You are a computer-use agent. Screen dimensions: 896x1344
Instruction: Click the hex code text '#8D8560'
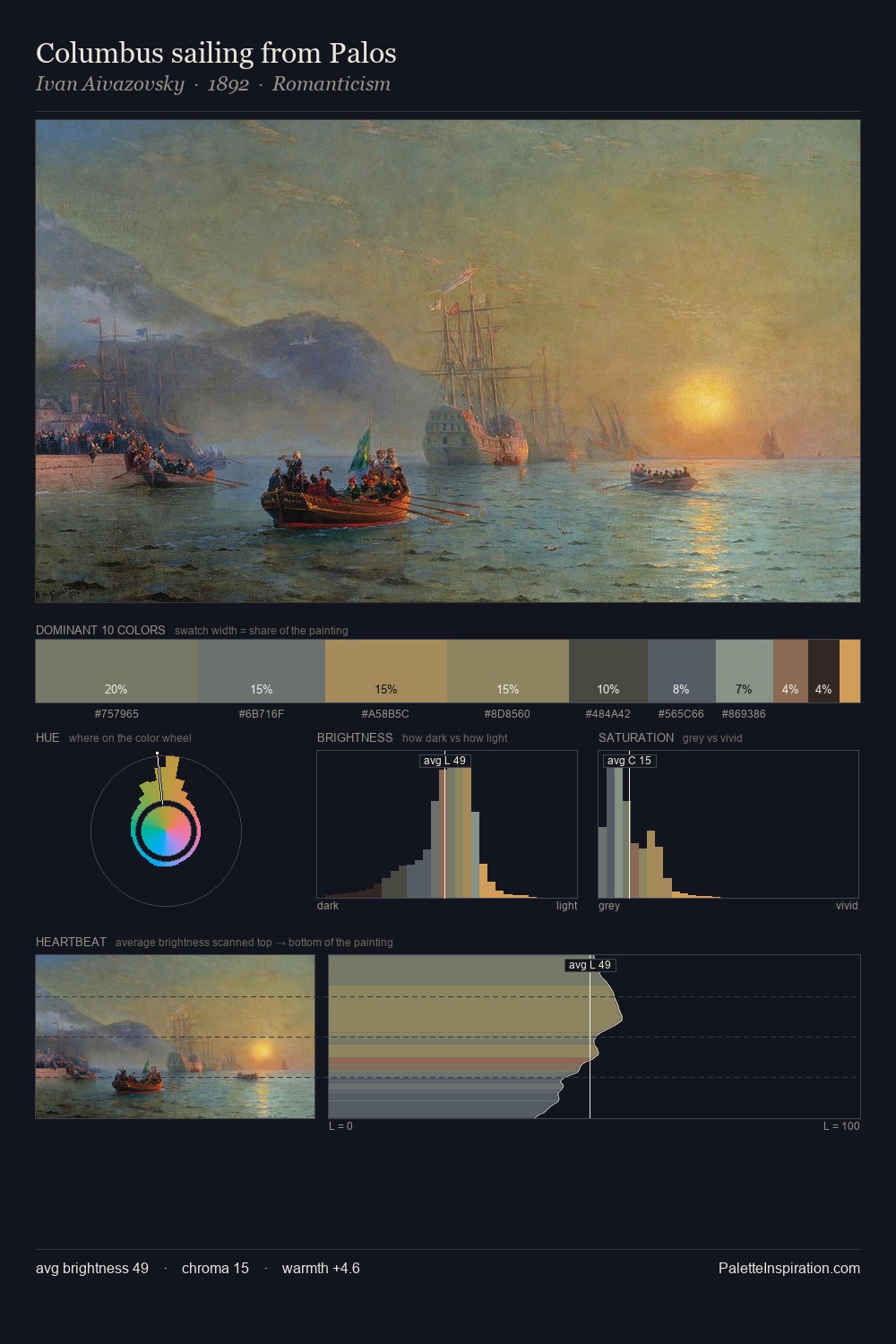click(507, 714)
